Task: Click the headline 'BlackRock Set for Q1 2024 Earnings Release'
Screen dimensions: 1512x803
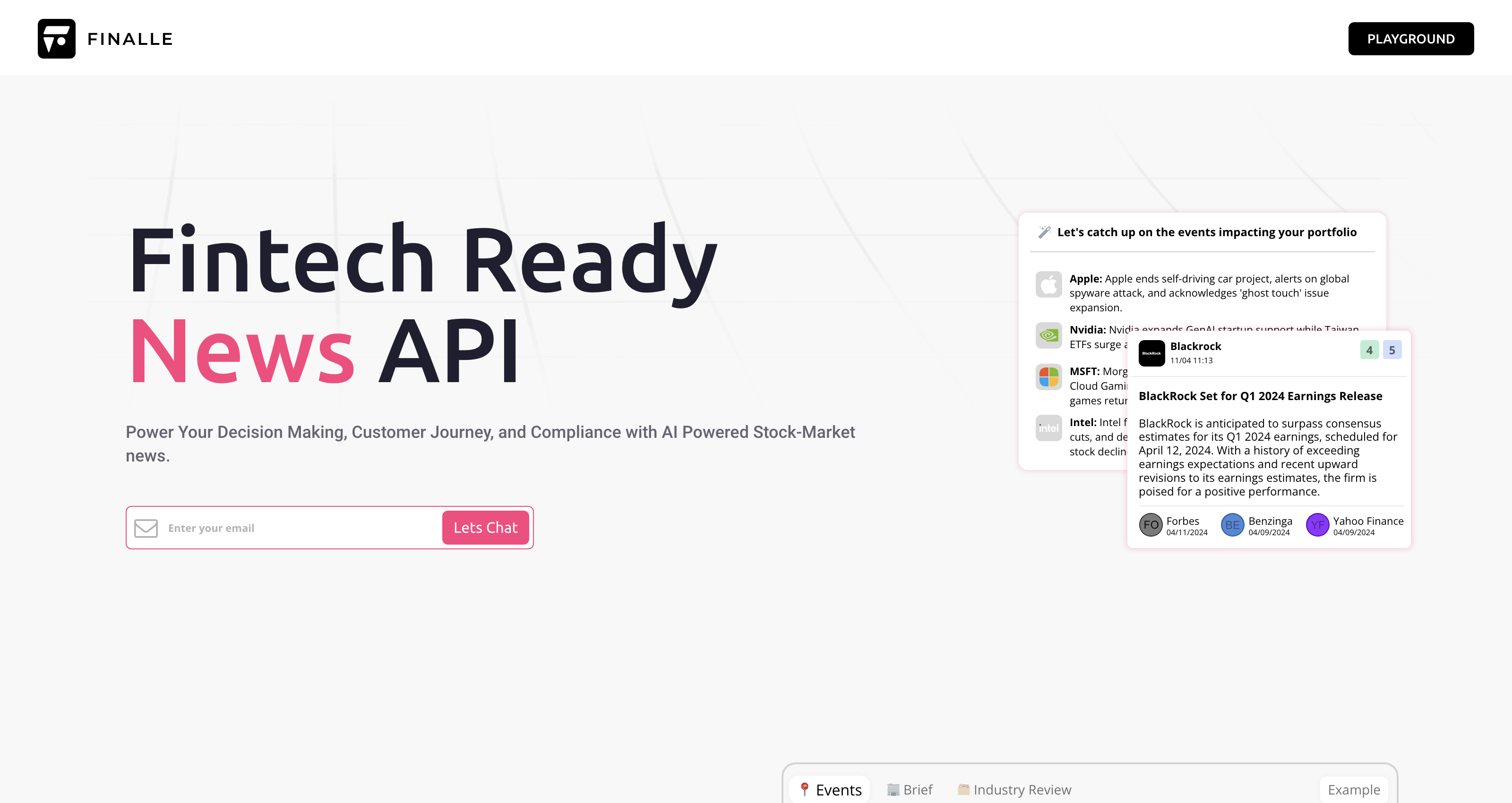Action: 1260,396
